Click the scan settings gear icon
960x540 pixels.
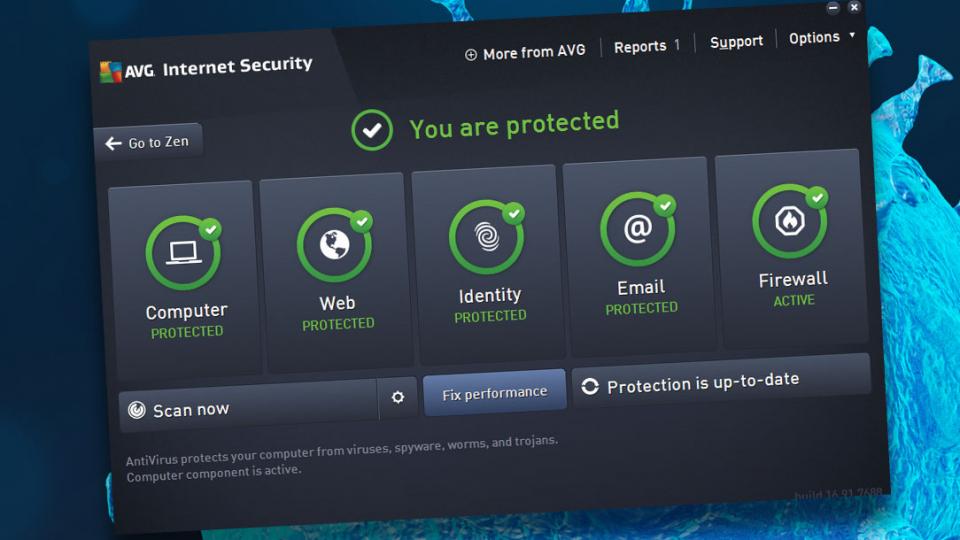tap(398, 397)
